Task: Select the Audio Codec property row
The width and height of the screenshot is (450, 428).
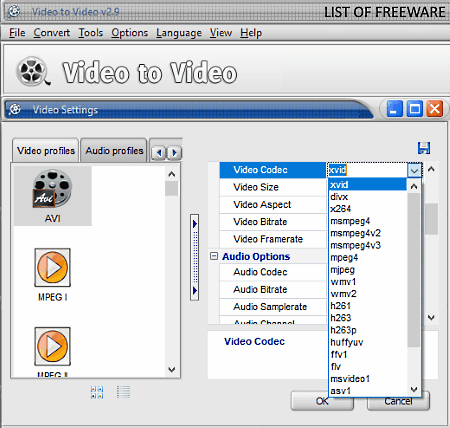Action: [273, 272]
